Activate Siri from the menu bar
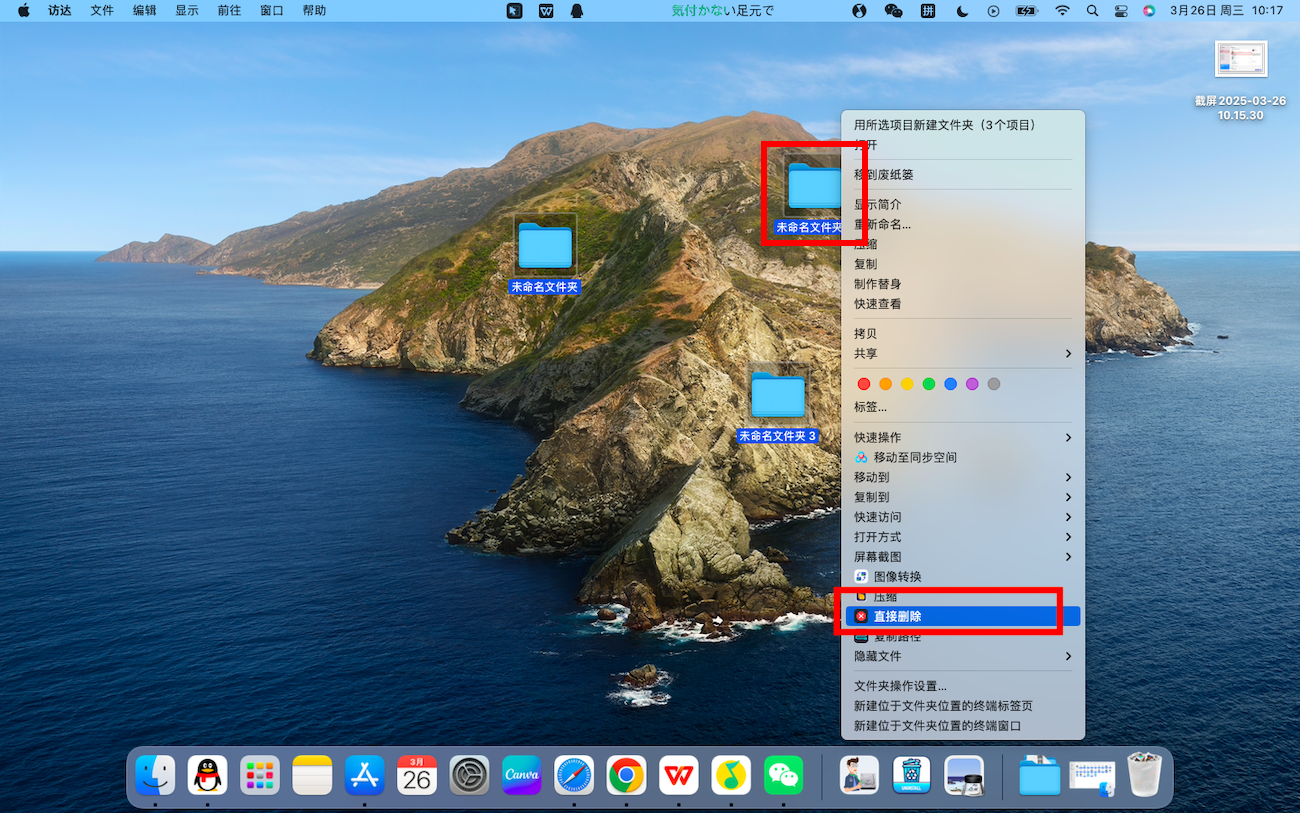This screenshot has height=813, width=1300. tap(1149, 11)
